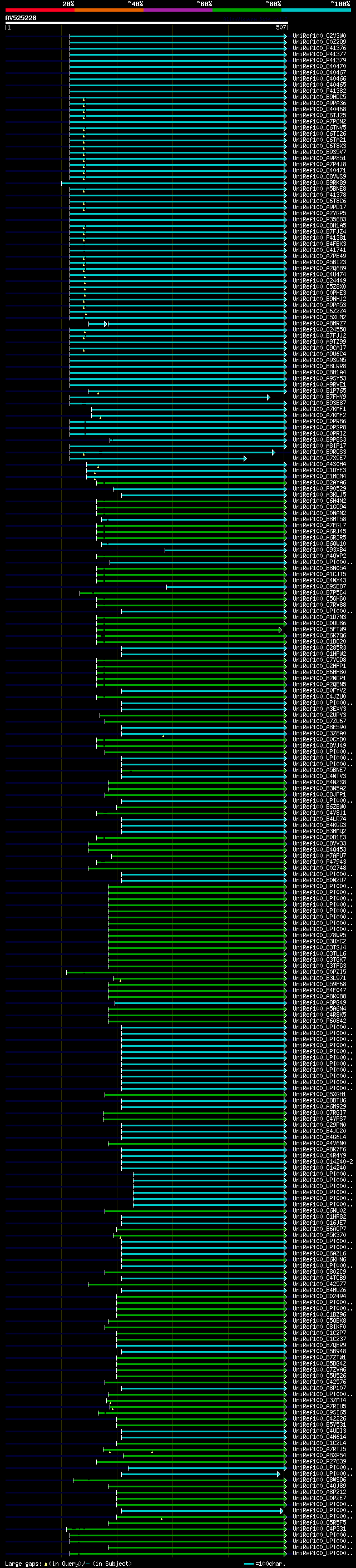Viewport: 356px width, 1568px height.
Task: Select UniRef100_Q14240-2 label
Action: pyautogui.click(x=323, y=1162)
